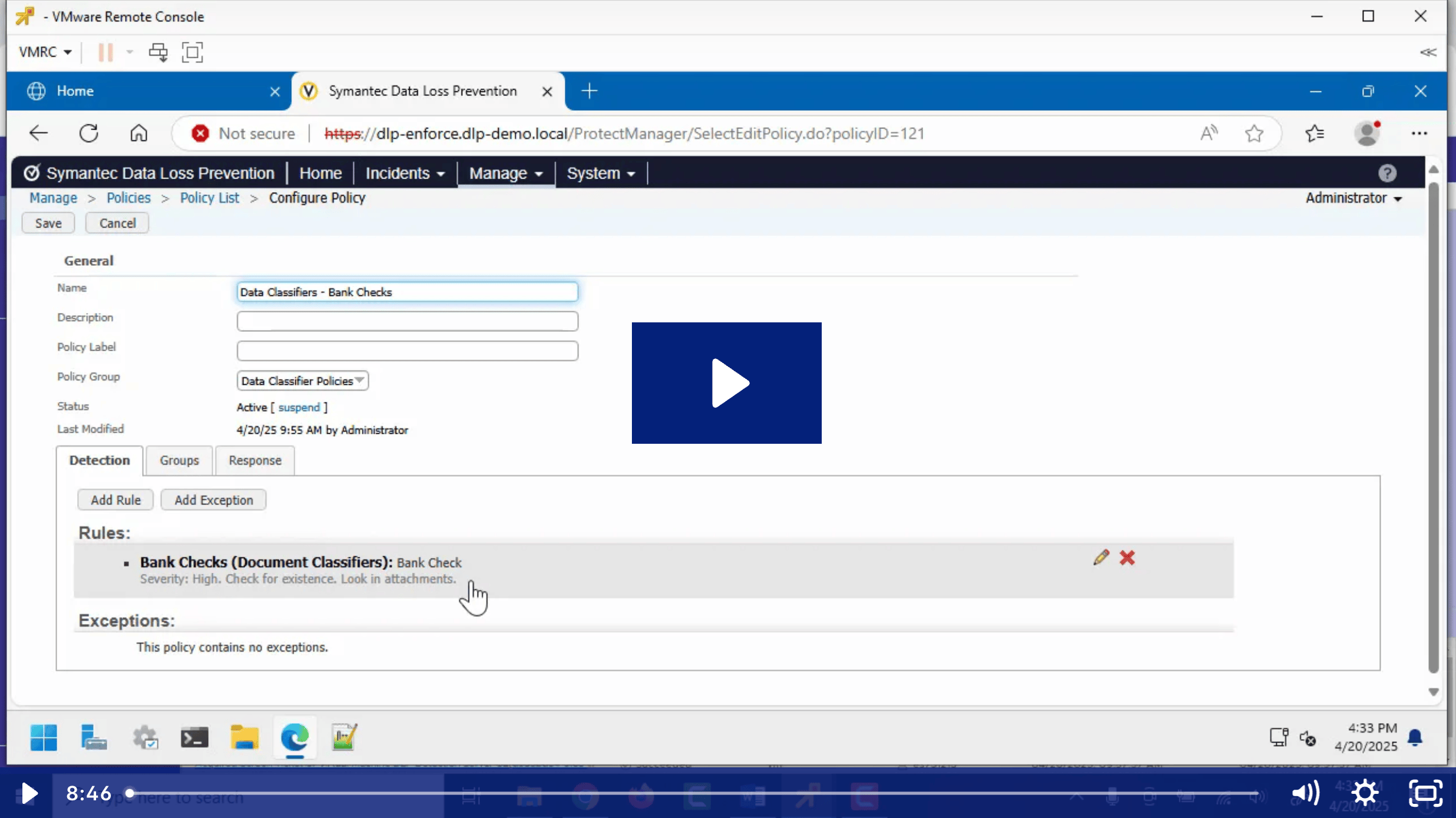This screenshot has height=818, width=1456.
Task: Click the pencil icon to edit the Bank Checks rule
Action: click(x=1101, y=558)
